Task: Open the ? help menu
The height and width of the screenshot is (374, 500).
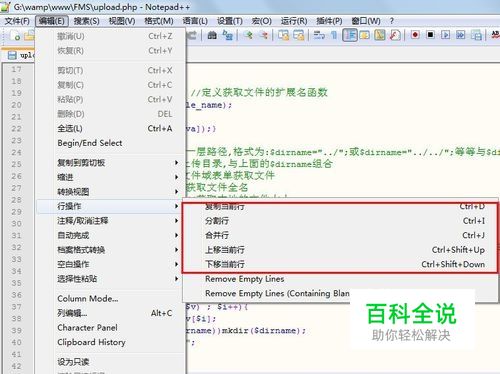Action: [392, 21]
